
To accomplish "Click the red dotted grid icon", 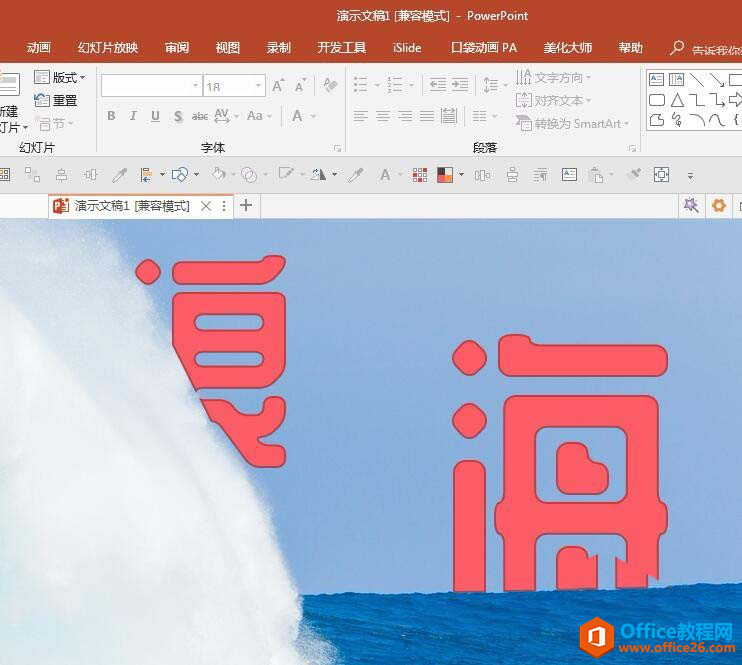I will click(x=420, y=175).
